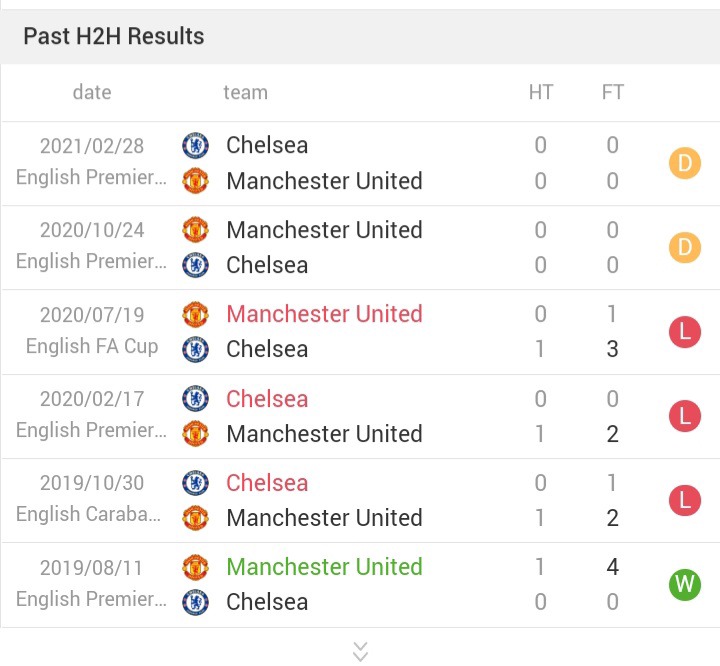Click the green win badge for 2019/08/11

[x=685, y=585]
